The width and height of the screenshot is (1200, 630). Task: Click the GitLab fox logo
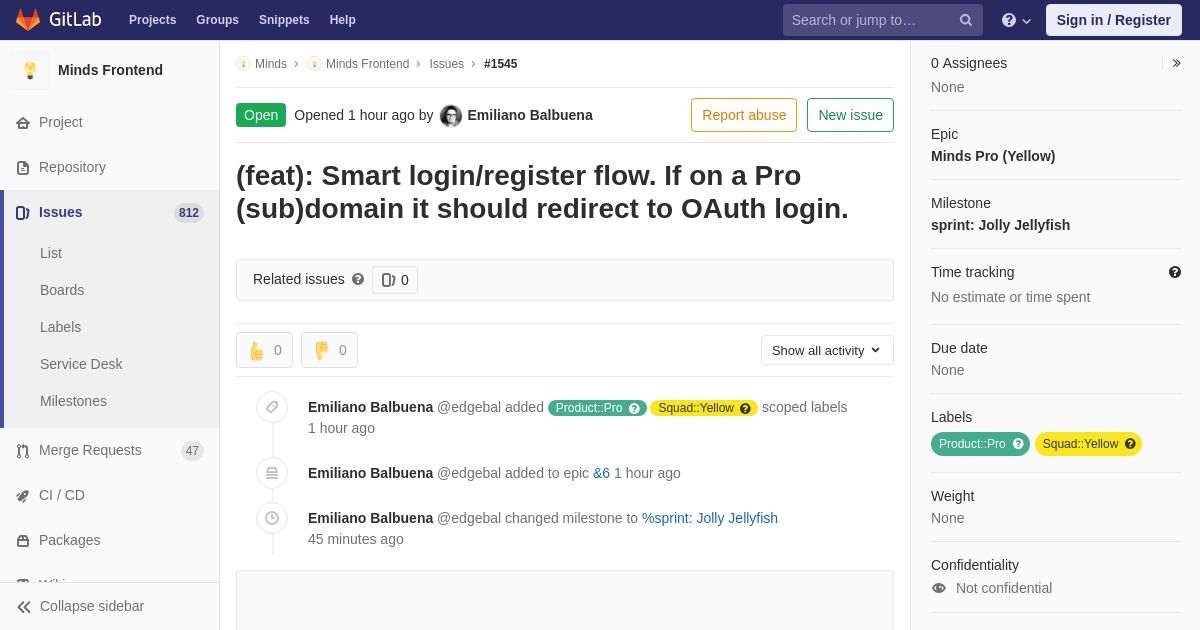click(x=28, y=20)
